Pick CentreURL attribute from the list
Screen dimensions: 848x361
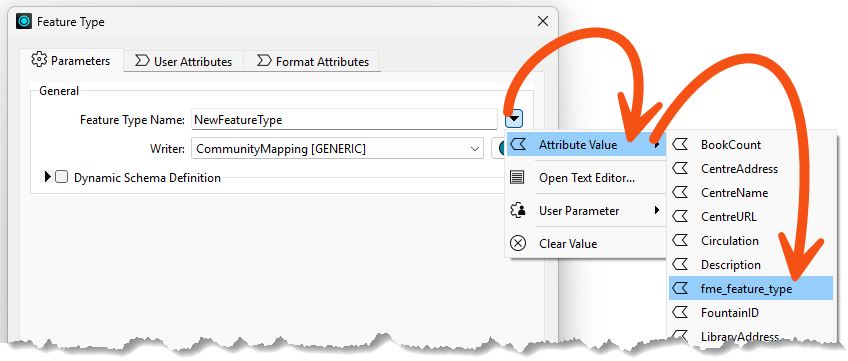click(751, 217)
